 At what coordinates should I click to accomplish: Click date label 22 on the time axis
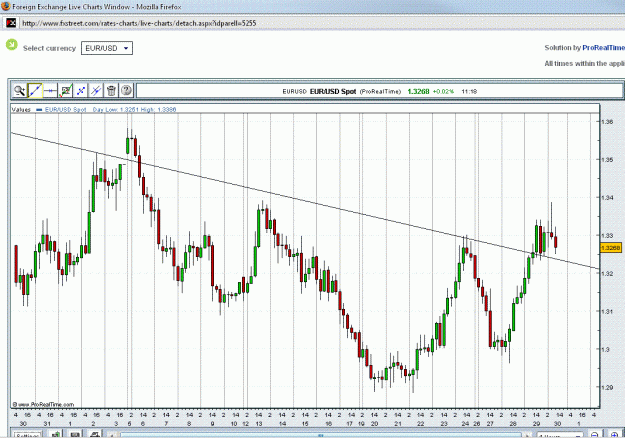click(x=421, y=424)
